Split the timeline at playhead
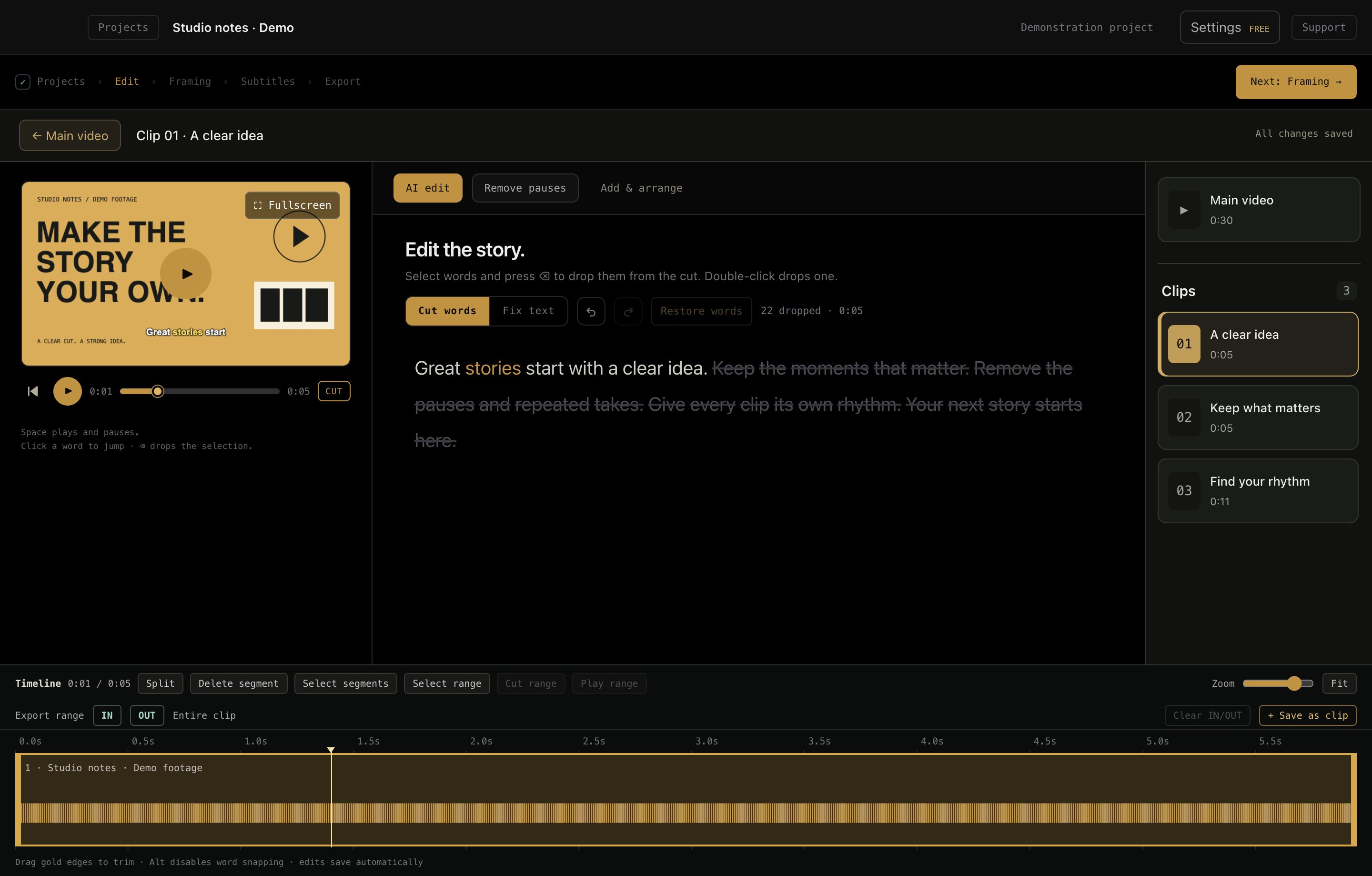The height and width of the screenshot is (876, 1372). coord(160,683)
